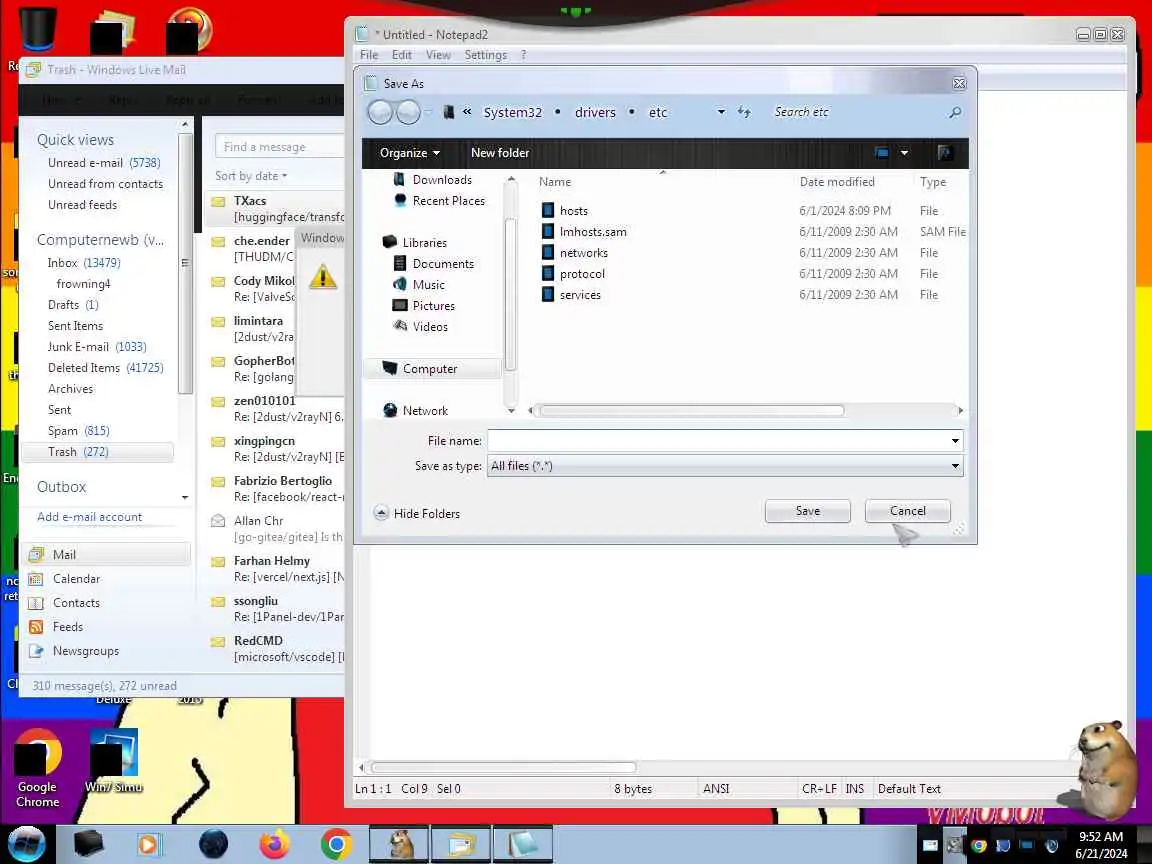
Task: Sort files by Date modified column
Action: (837, 182)
